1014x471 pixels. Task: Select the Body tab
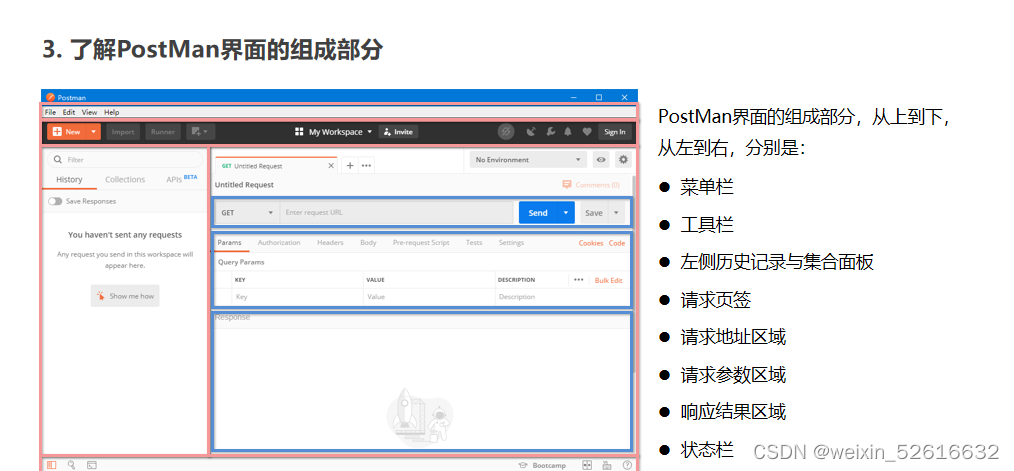[368, 243]
